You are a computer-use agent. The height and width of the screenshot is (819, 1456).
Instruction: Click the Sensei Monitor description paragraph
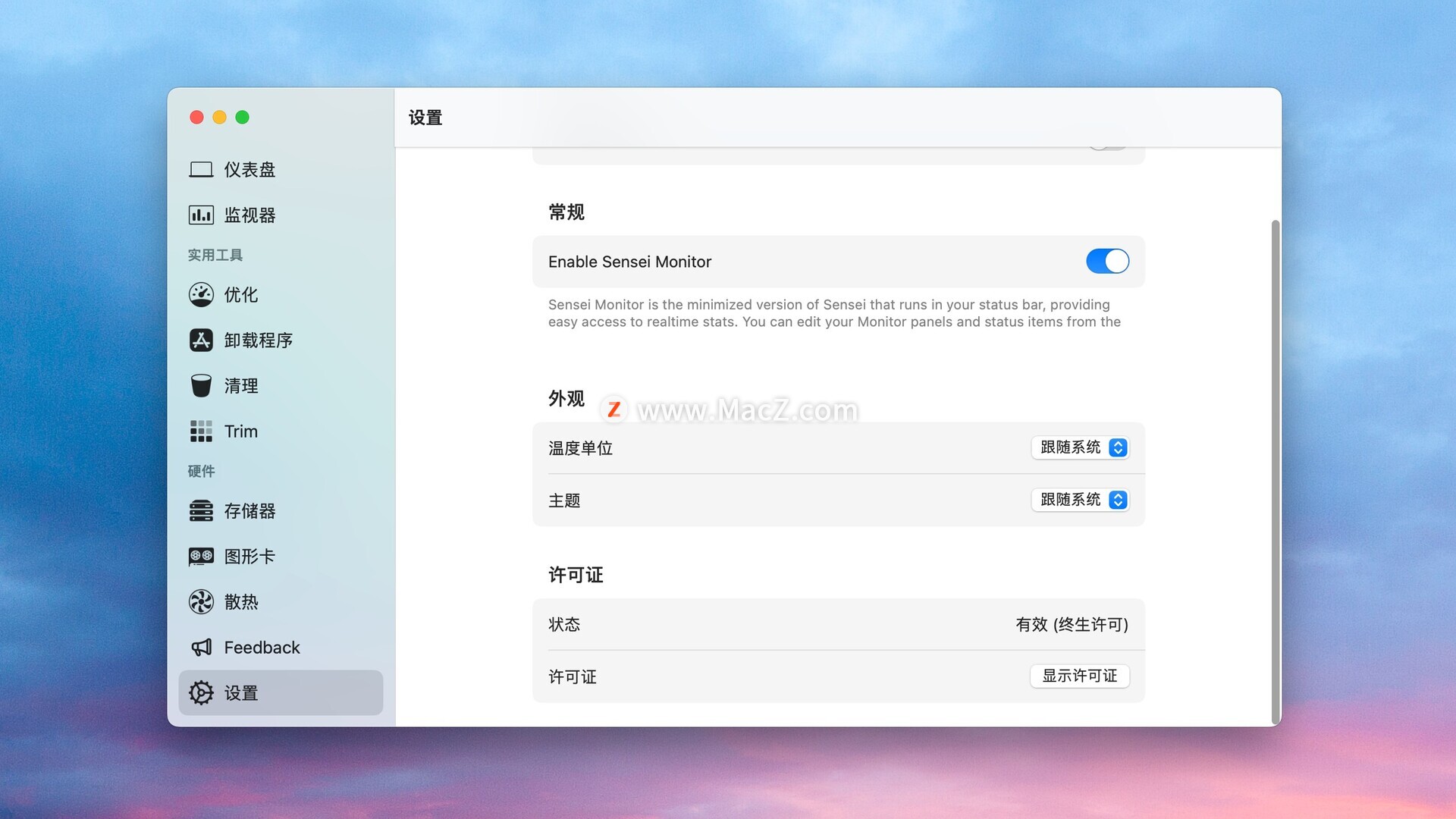coord(834,313)
